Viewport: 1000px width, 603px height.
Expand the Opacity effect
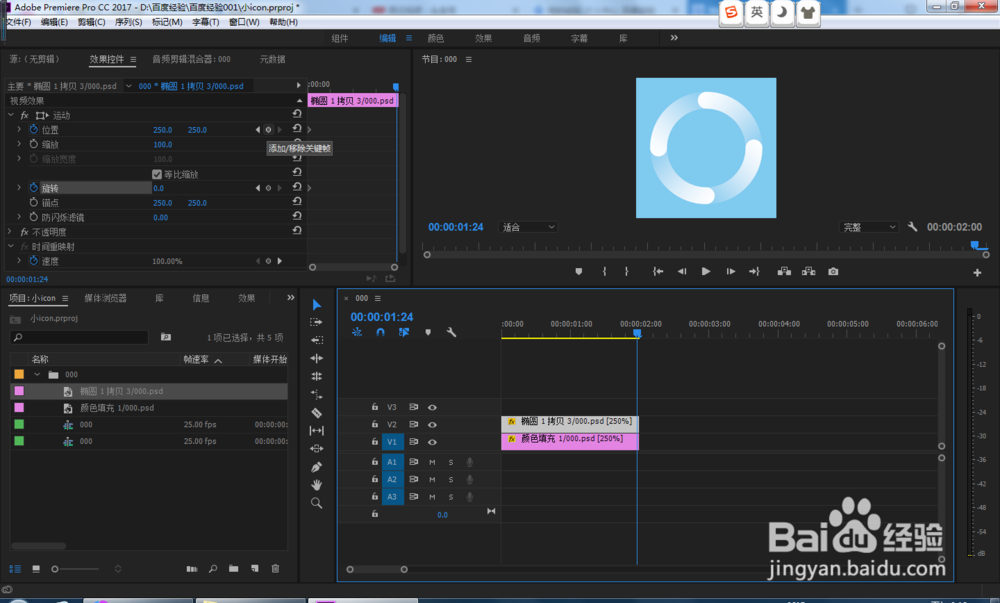point(10,231)
